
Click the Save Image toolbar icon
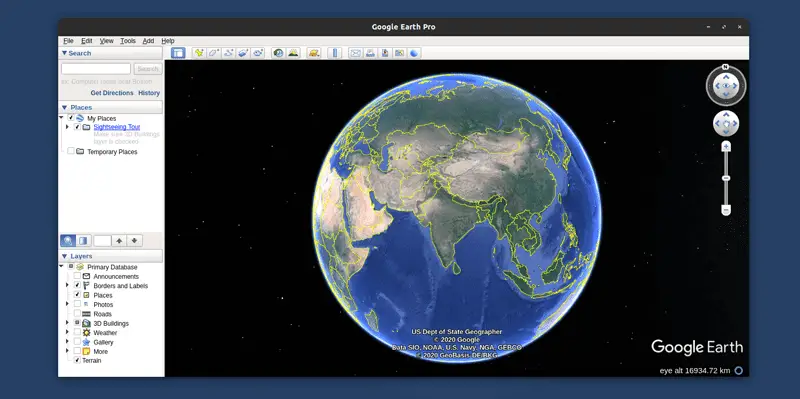(385, 53)
